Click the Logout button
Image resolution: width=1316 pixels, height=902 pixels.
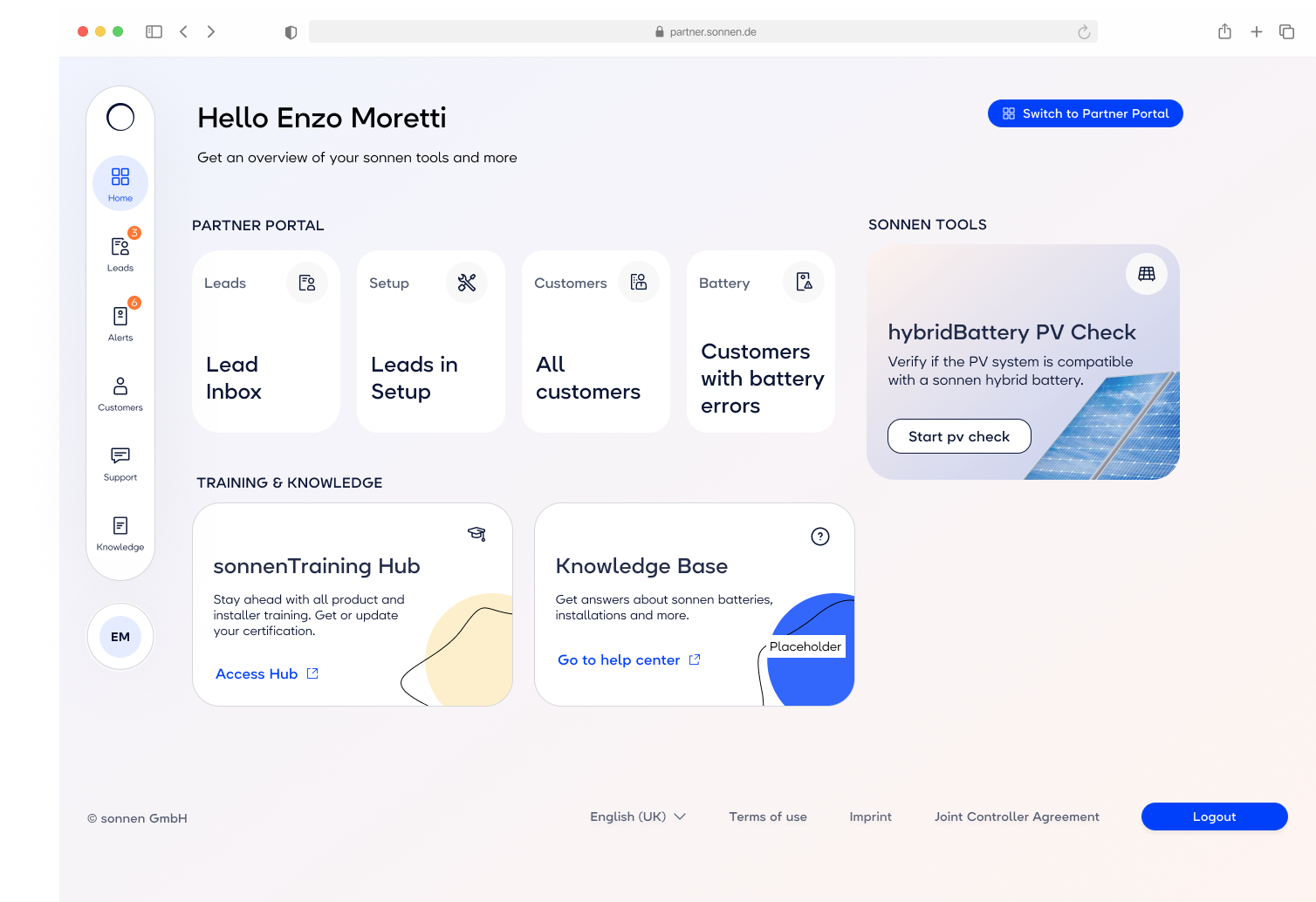1215,817
